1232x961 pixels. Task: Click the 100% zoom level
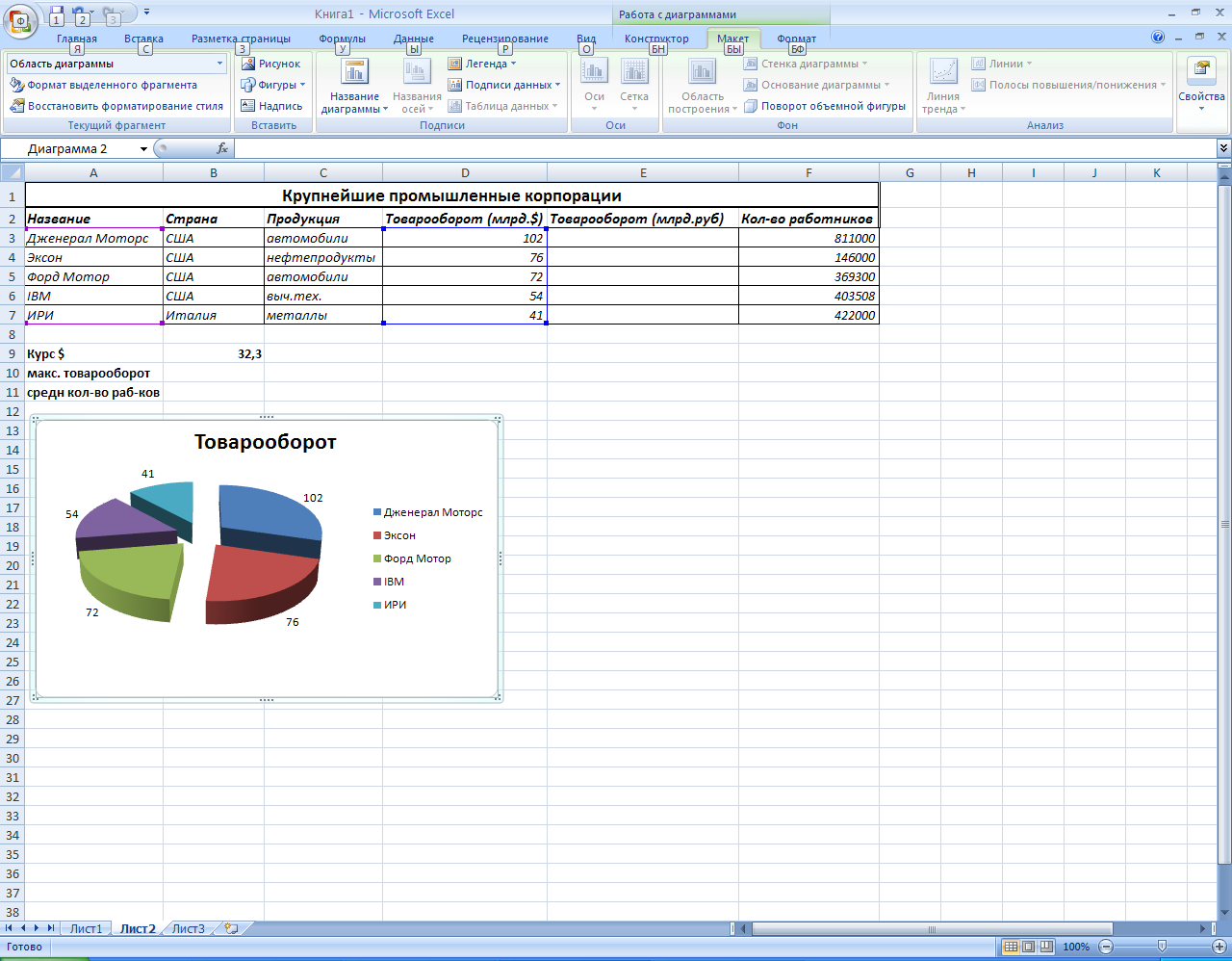(x=1076, y=947)
